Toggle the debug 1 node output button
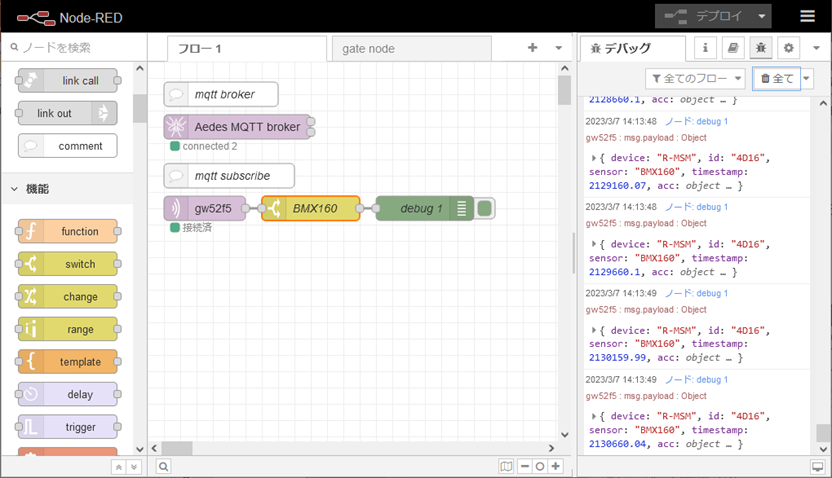Image resolution: width=832 pixels, height=478 pixels. [x=485, y=208]
